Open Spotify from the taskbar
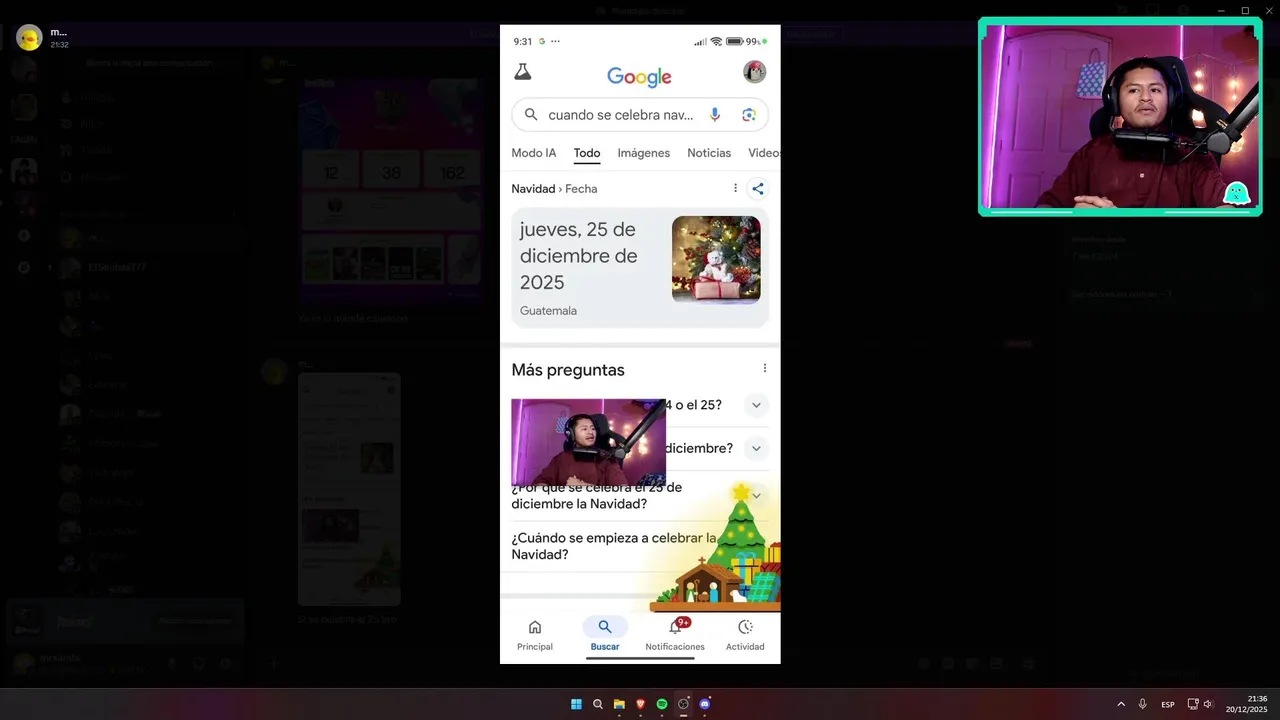 coord(662,704)
